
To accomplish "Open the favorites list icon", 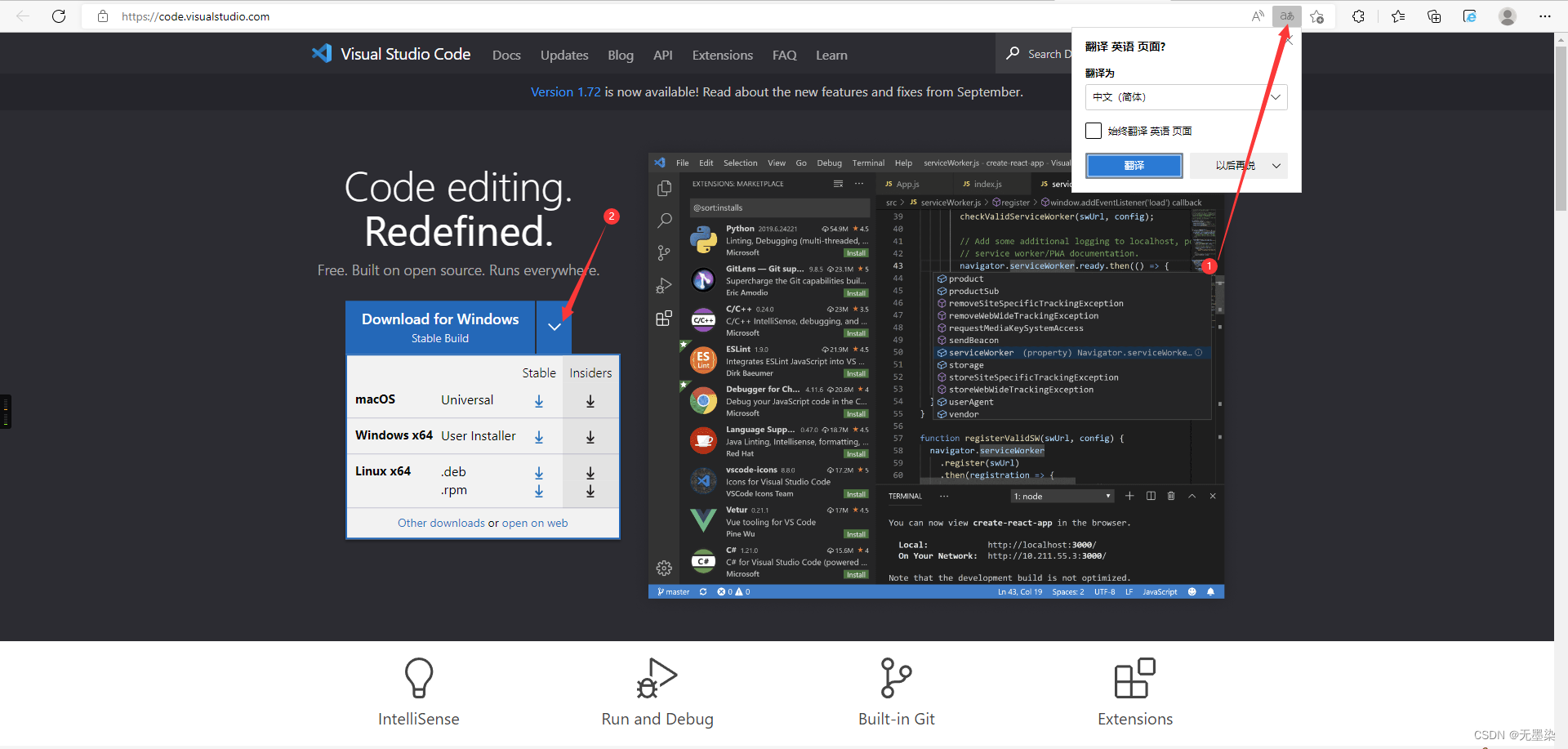I will 1398,16.
